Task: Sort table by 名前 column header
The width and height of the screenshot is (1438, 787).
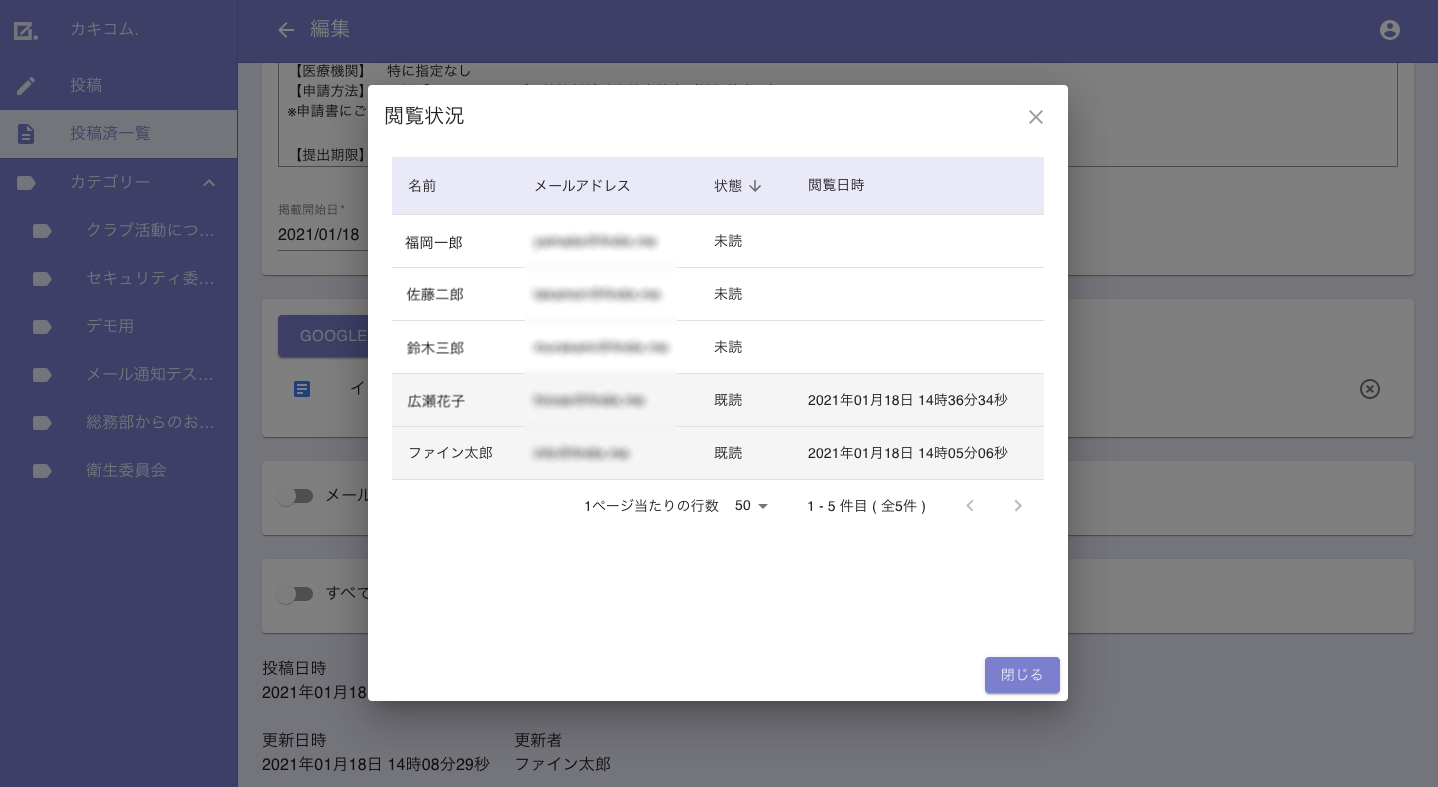Action: click(x=422, y=186)
